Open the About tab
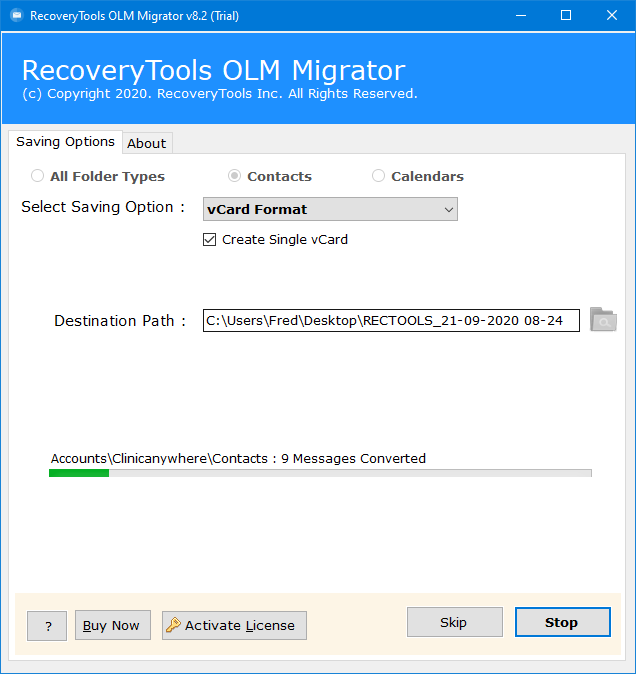This screenshot has height=674, width=636. (x=147, y=143)
